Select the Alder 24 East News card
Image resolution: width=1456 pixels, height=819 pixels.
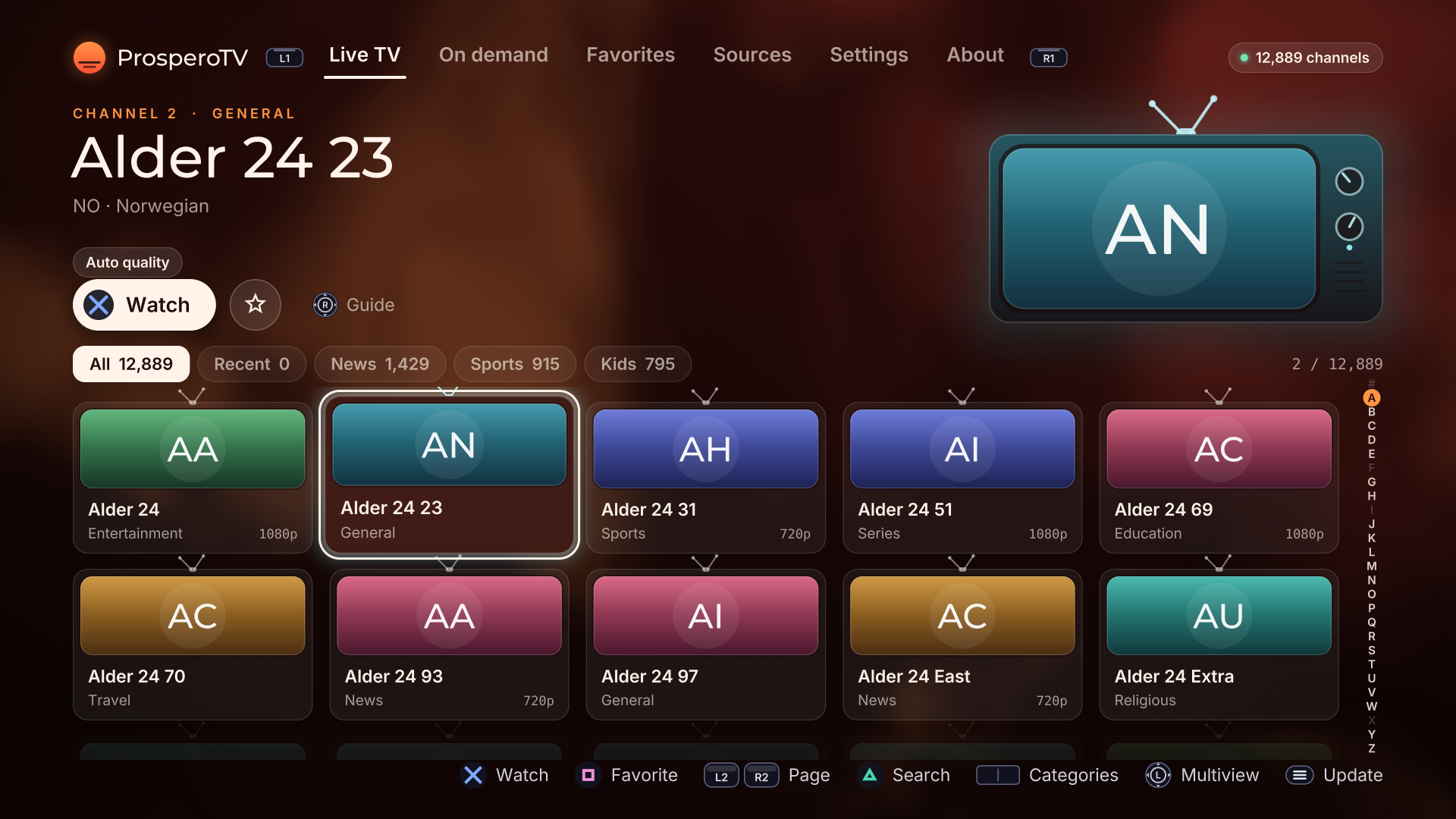[x=962, y=645]
